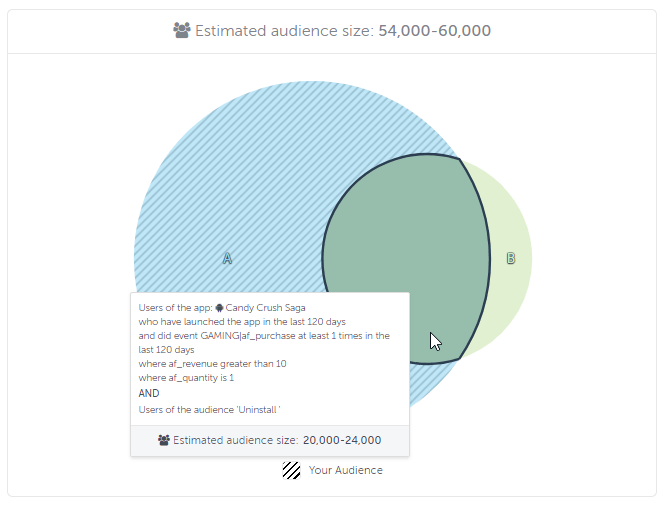This screenshot has height=505, width=664.
Task: Click the header estimate 54,000-60,000
Action: click(435, 31)
